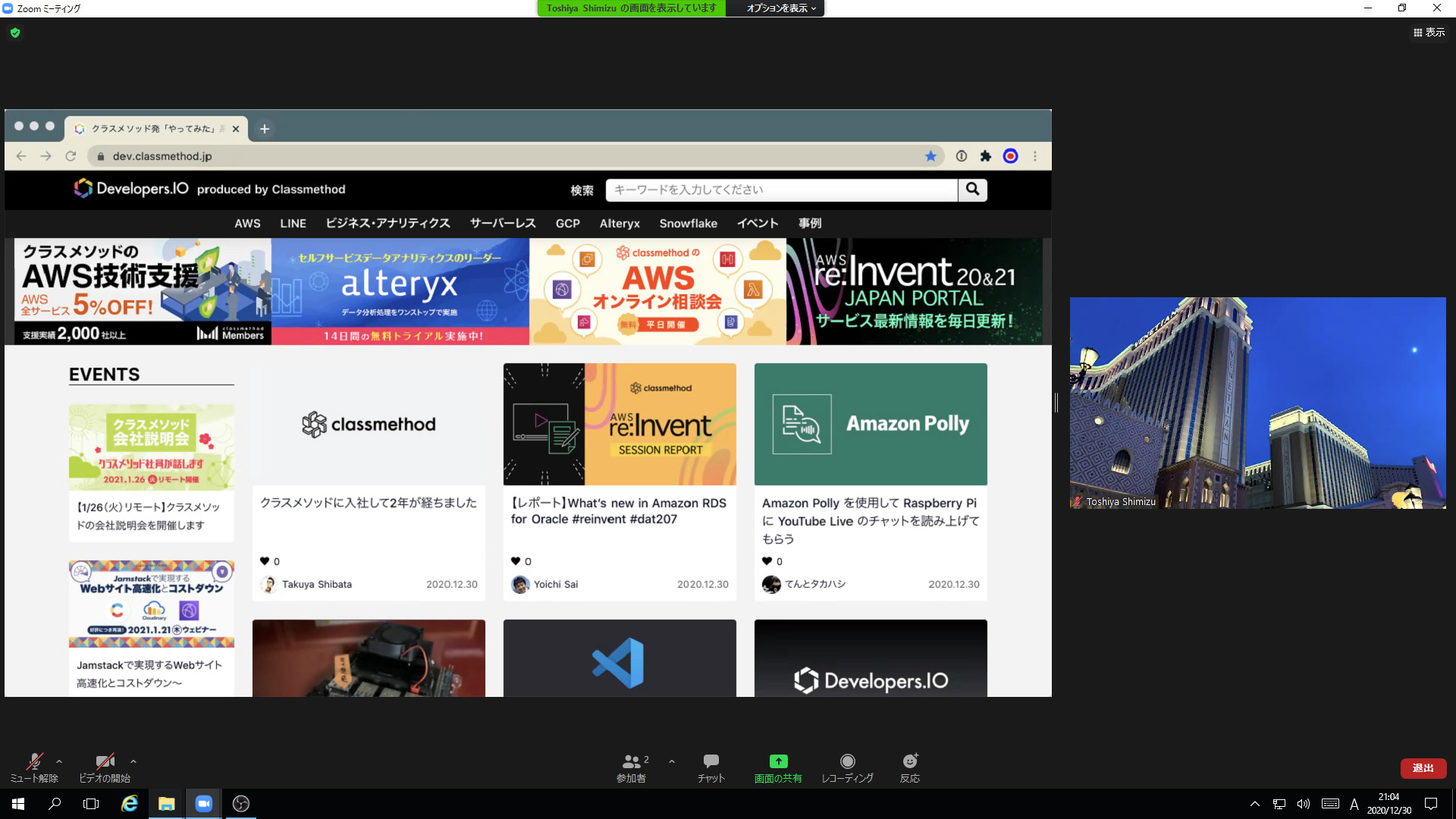Screen dimensions: 1456x819
Task: Select the Snowflake navigation menu item
Action: [689, 224]
